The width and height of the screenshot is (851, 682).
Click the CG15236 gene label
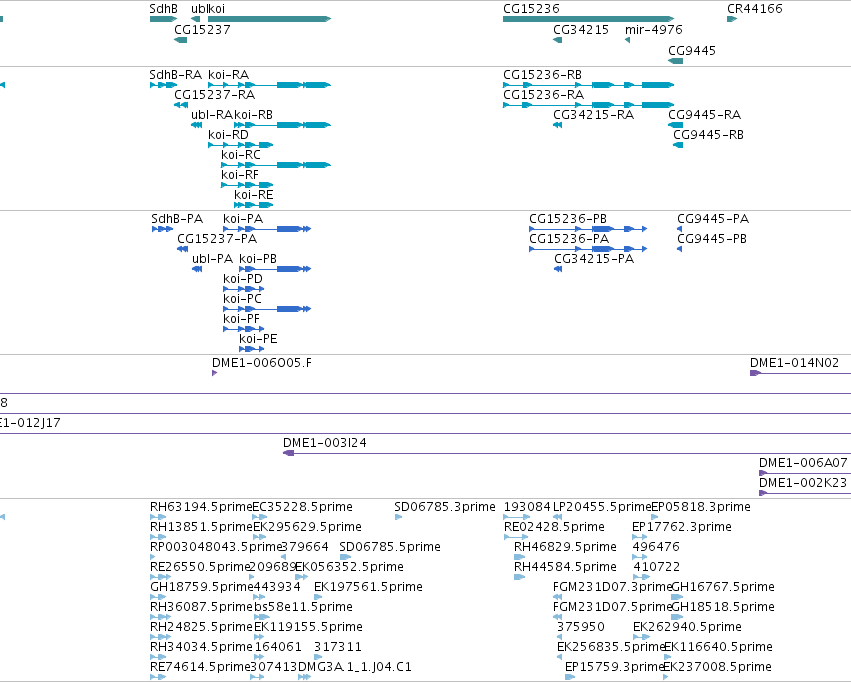(531, 9)
